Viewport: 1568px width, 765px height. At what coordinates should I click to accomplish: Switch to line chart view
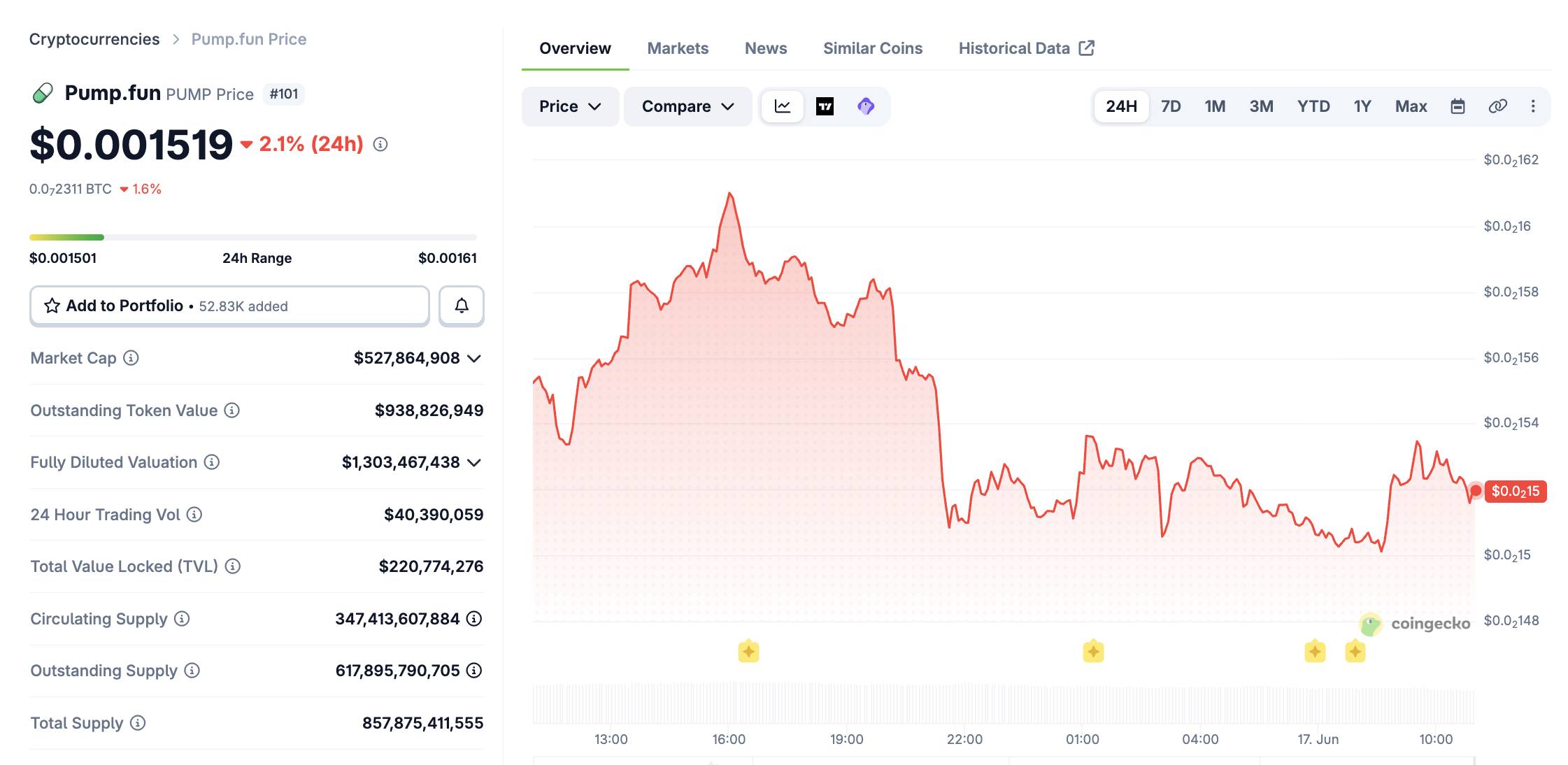pyautogui.click(x=783, y=106)
